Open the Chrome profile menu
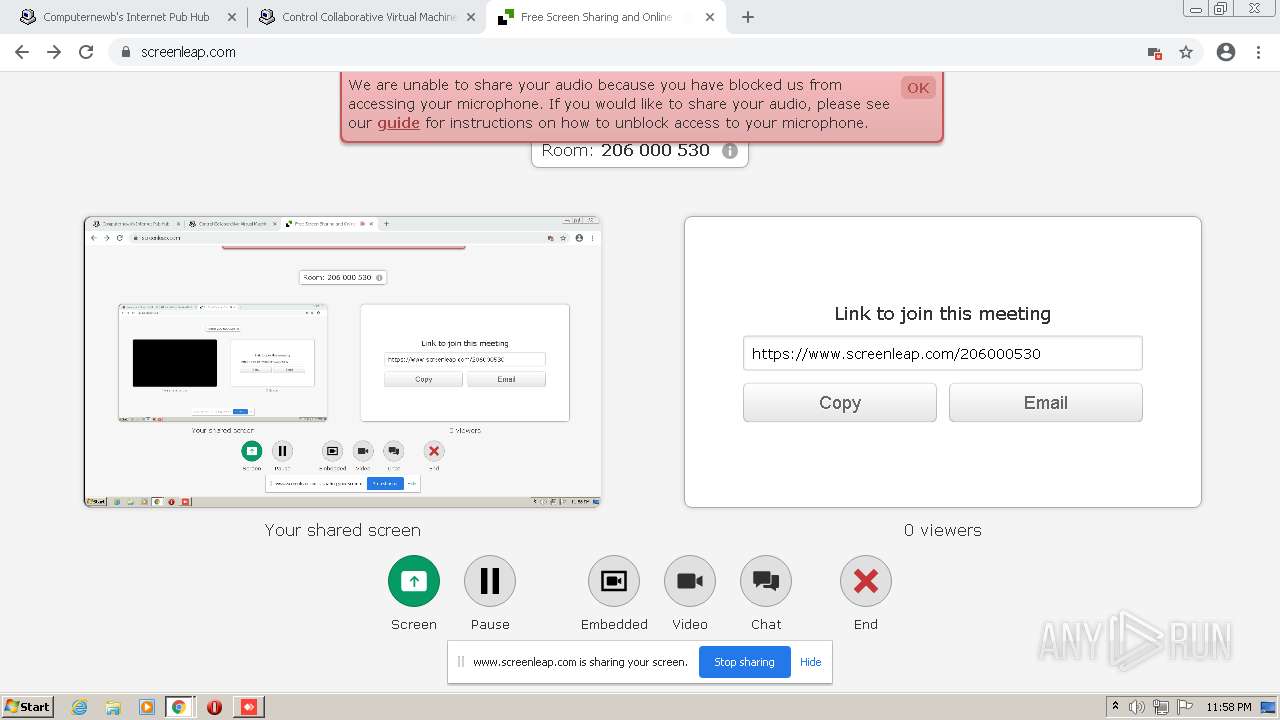The height and width of the screenshot is (720, 1280). [1226, 52]
